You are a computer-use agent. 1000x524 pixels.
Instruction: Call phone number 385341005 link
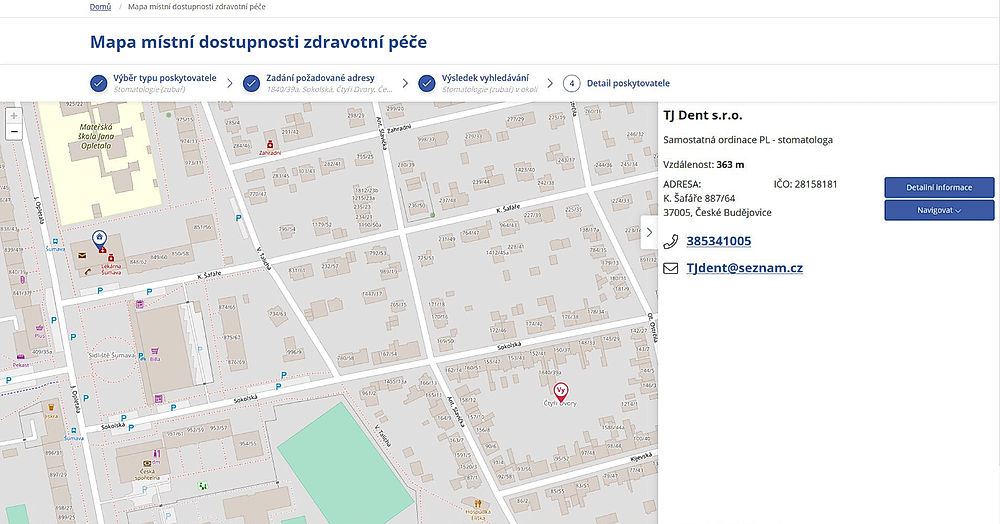718,241
